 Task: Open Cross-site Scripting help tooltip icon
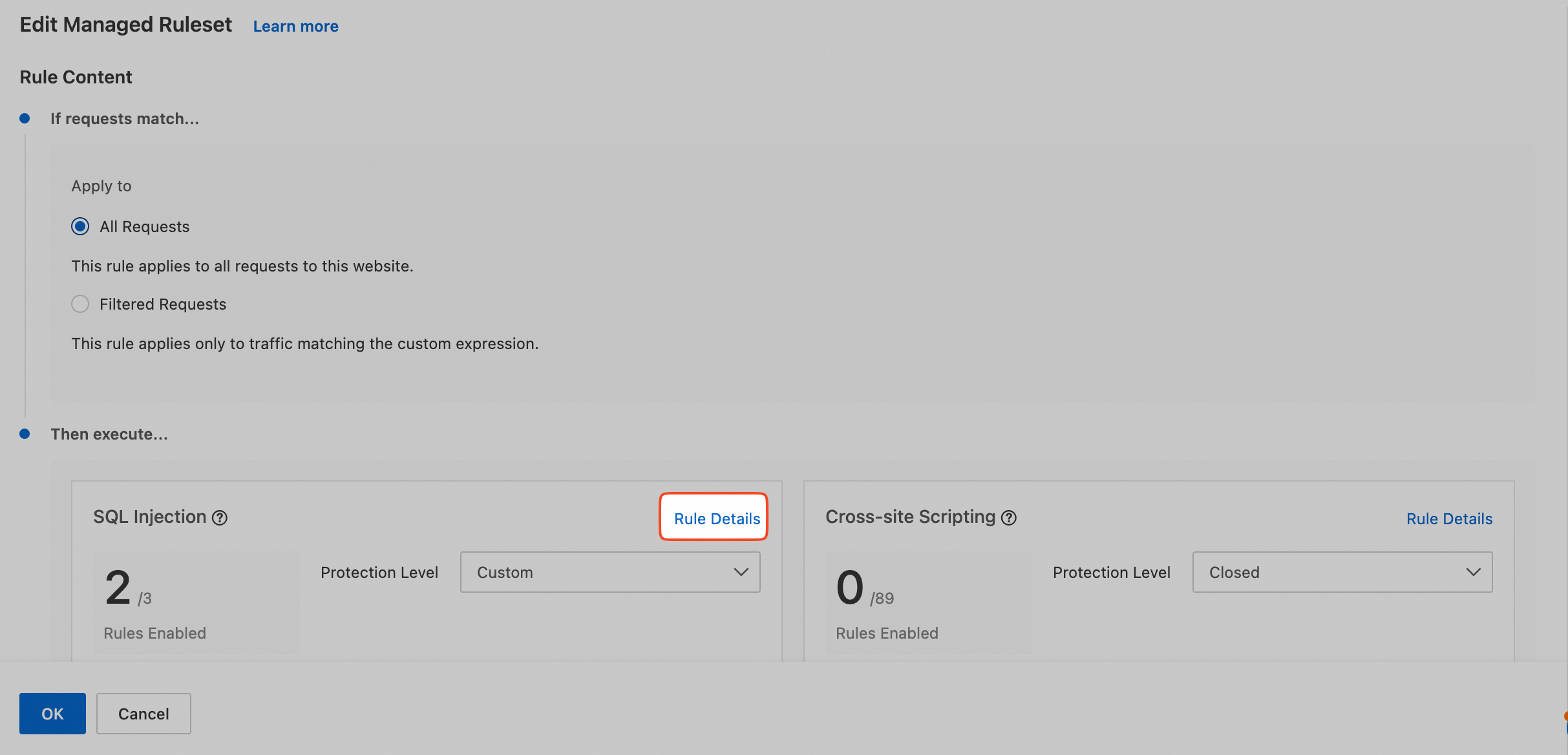[x=1009, y=518]
